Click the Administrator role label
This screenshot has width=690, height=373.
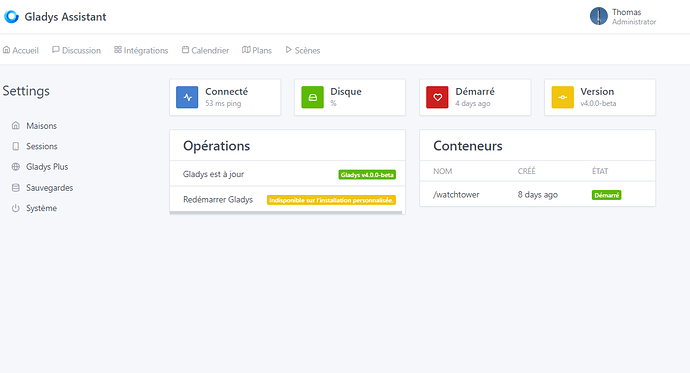coord(634,22)
